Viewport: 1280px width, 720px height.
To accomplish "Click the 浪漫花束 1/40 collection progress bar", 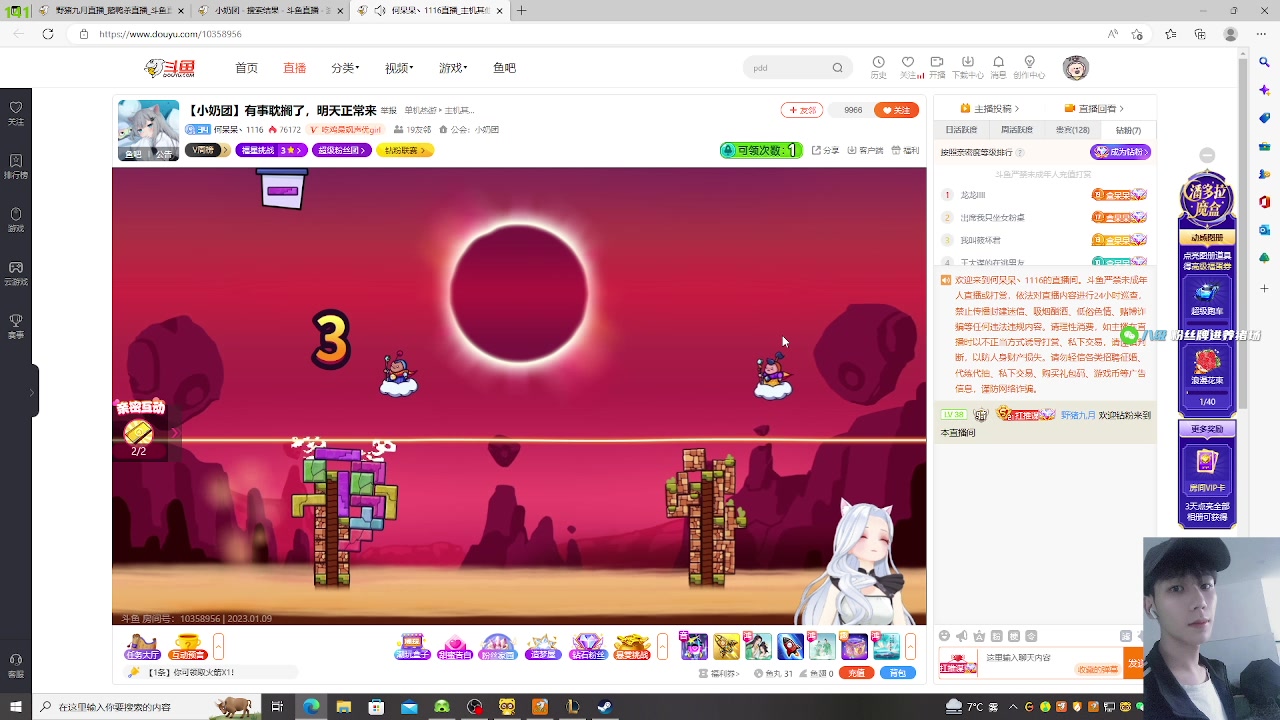I will 1207,392.
